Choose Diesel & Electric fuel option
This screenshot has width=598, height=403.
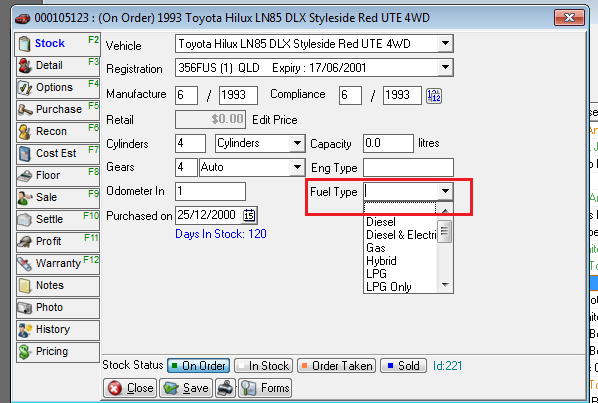pyautogui.click(x=400, y=235)
